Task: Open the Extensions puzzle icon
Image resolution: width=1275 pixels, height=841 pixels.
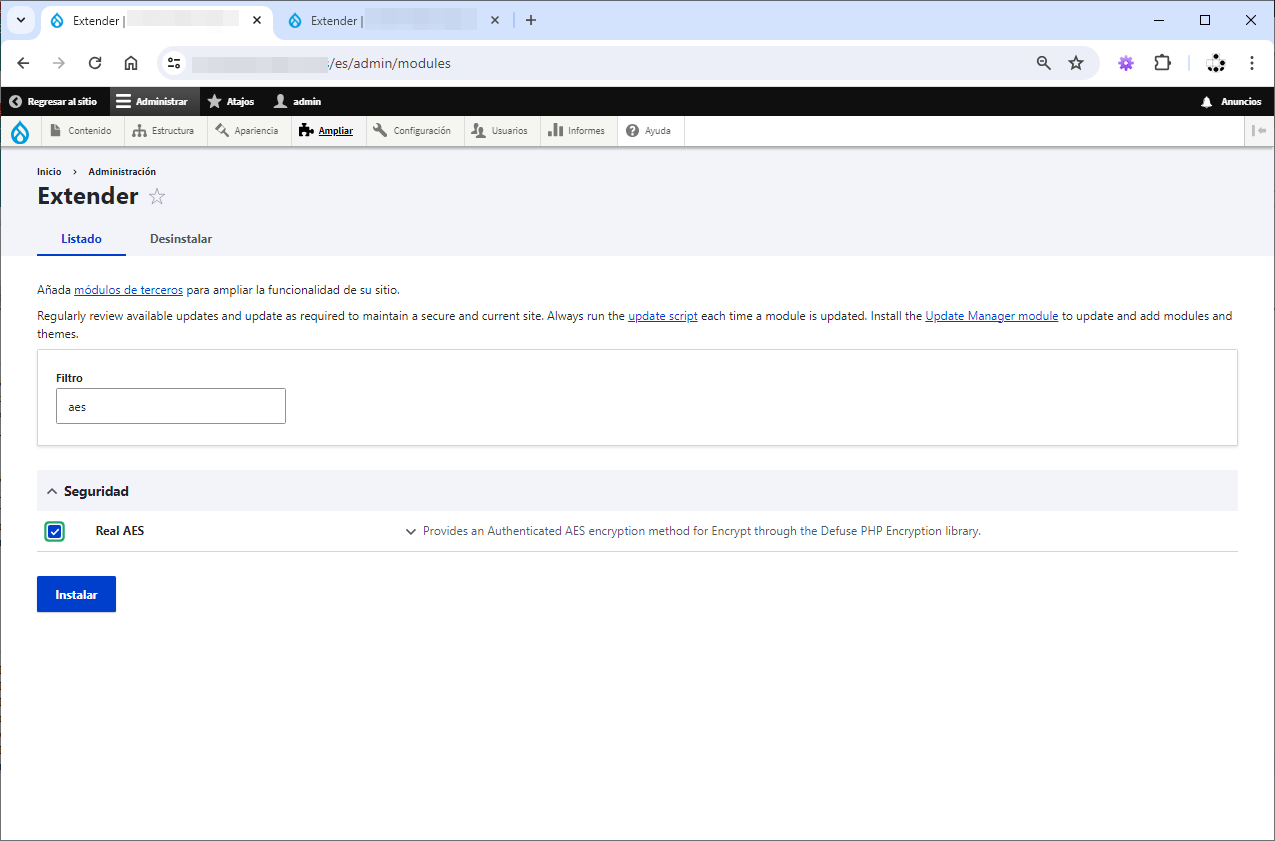Action: [1162, 63]
